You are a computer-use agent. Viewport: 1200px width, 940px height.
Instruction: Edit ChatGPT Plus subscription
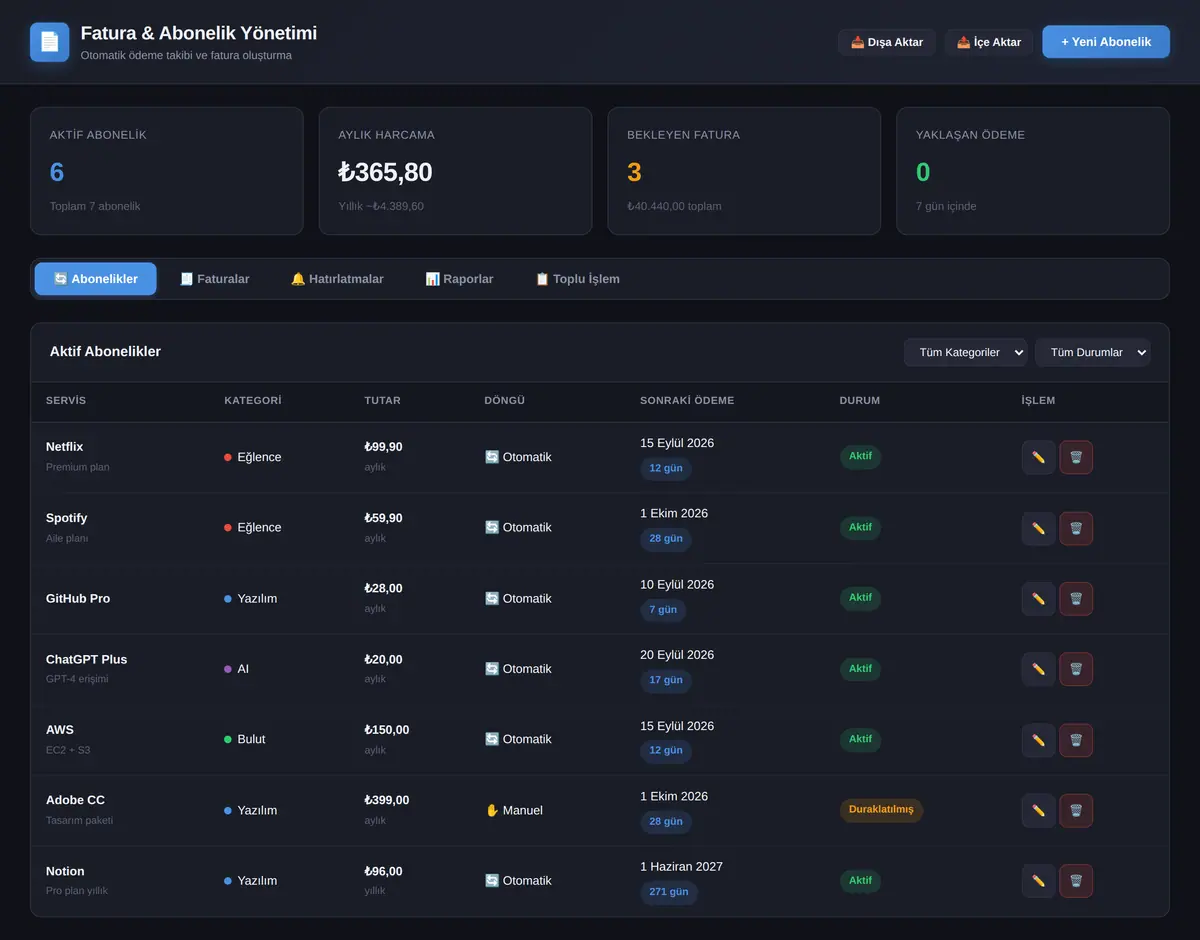click(1038, 669)
